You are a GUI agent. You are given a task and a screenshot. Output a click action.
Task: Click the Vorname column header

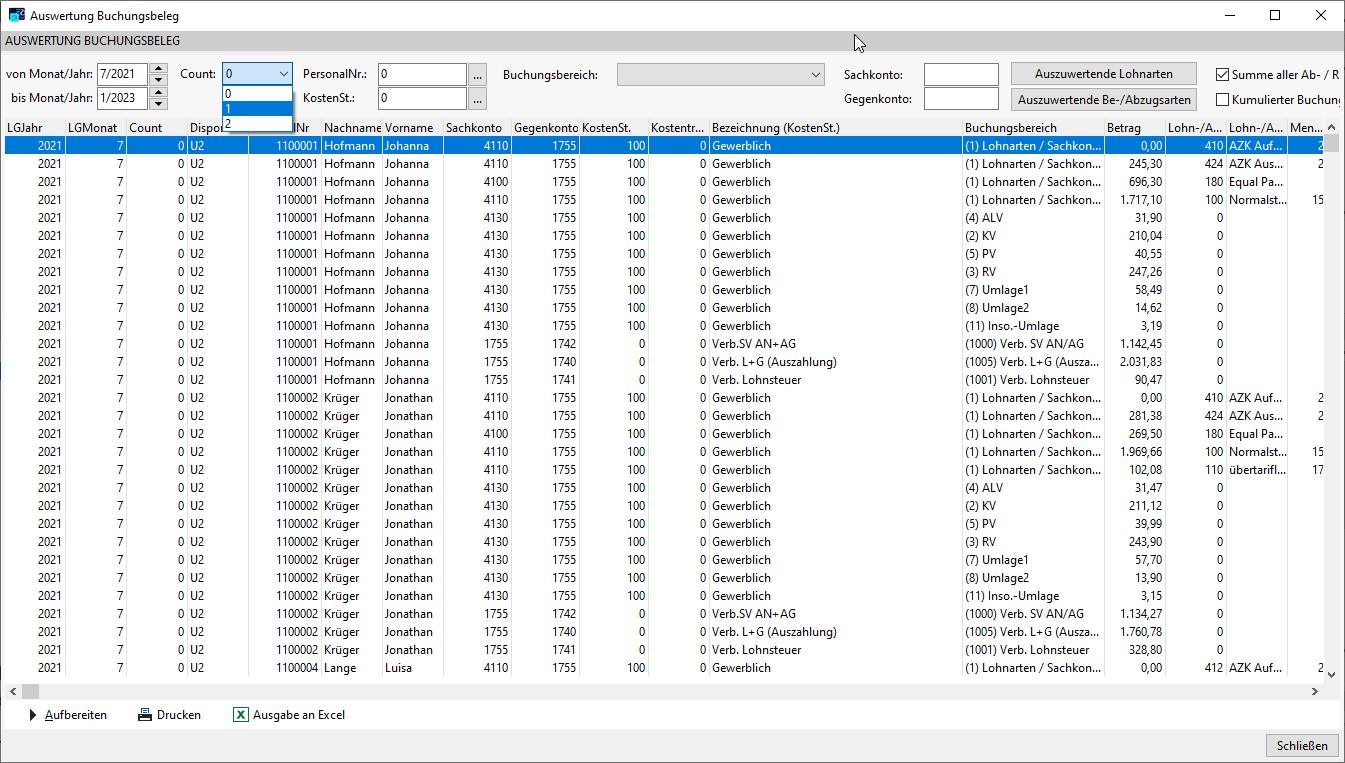(413, 128)
